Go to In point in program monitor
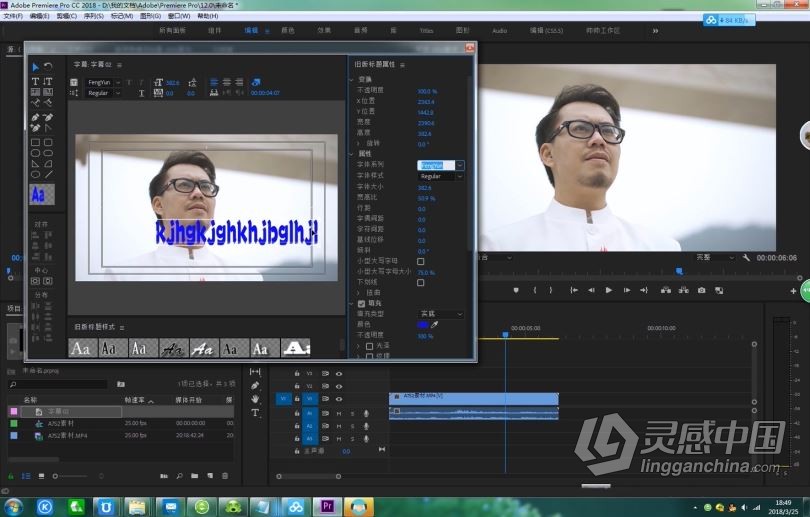Screen dimensions: 810x517 (x=573, y=290)
